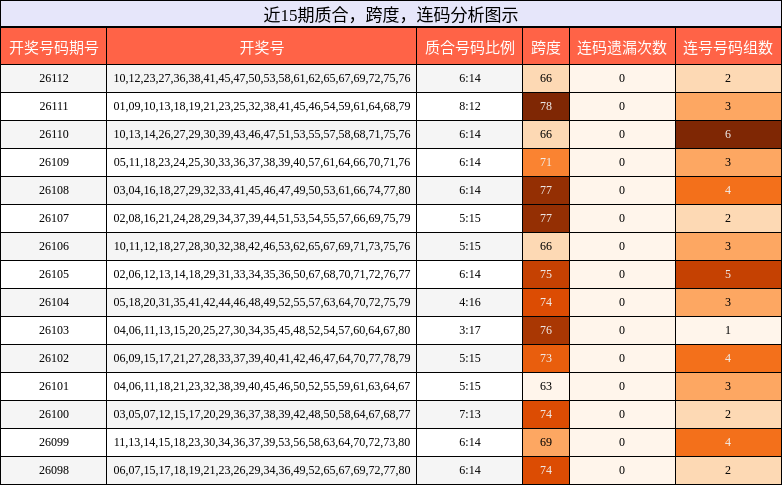
Task: Select period number 26103
Action: 53,330
